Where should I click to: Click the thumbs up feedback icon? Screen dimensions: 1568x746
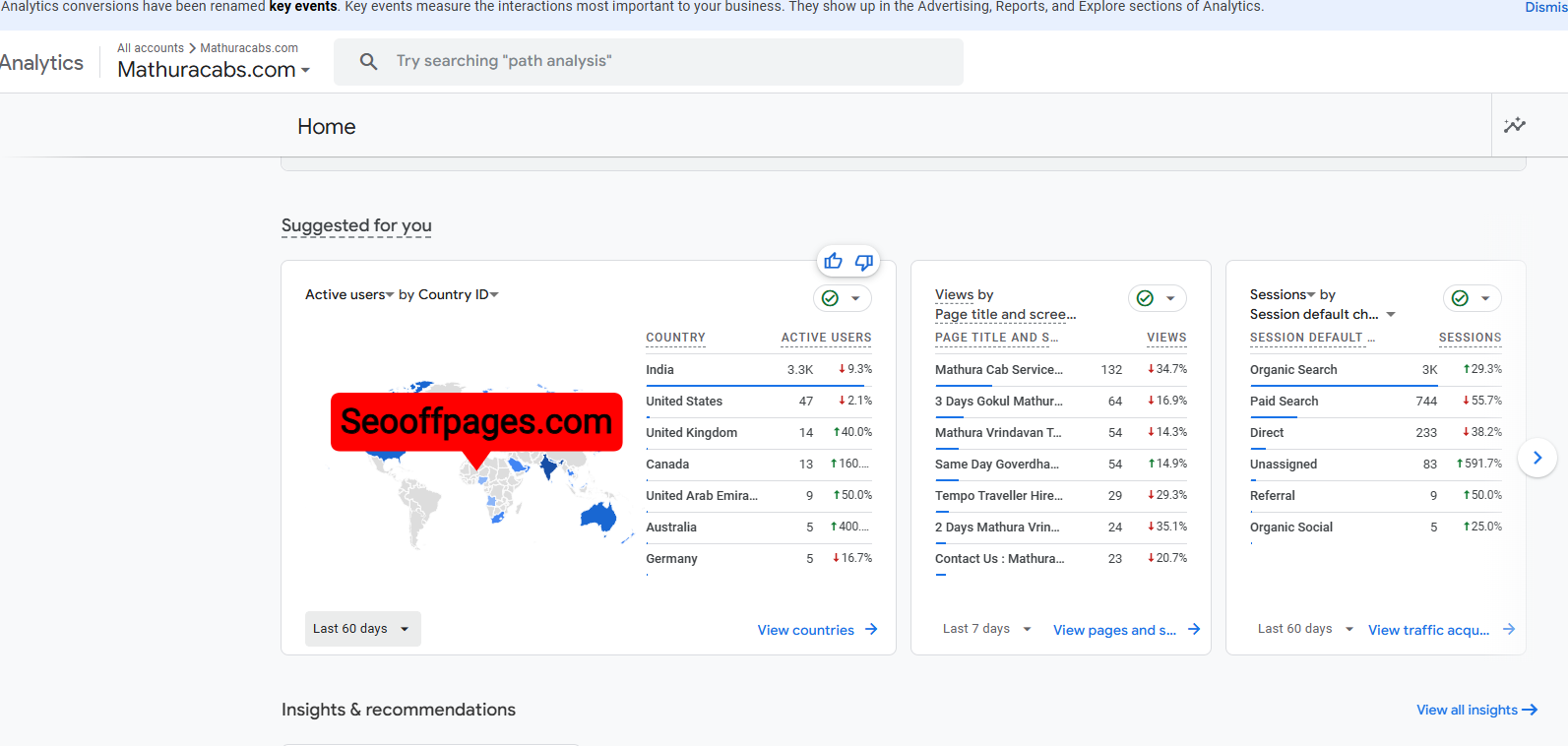pos(833,261)
